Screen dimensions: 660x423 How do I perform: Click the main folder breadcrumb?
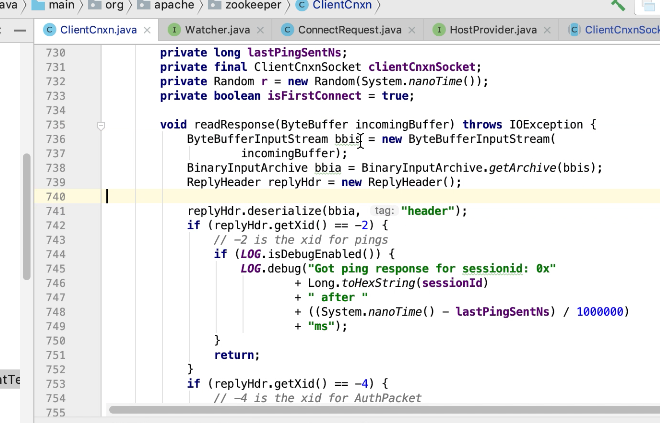pos(53,5)
